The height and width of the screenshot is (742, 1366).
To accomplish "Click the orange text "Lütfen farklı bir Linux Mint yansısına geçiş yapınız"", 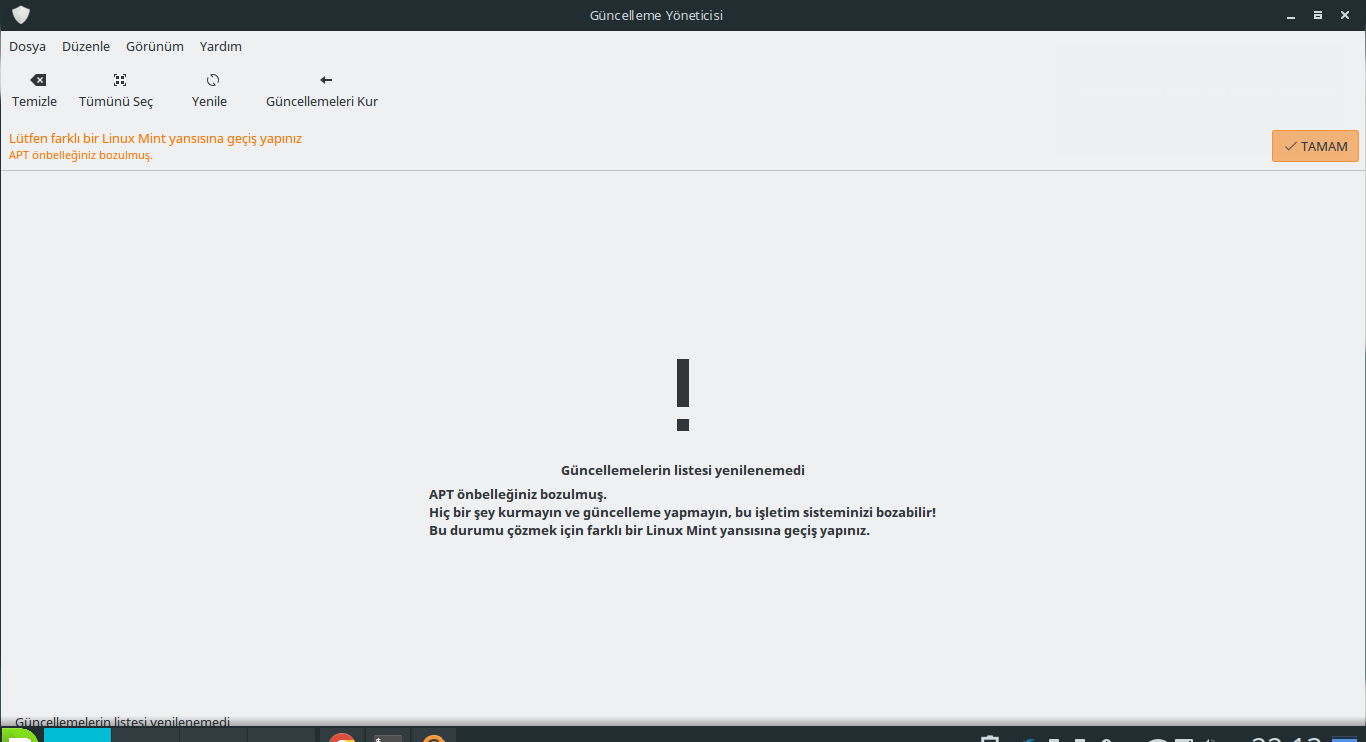I will pos(155,138).
